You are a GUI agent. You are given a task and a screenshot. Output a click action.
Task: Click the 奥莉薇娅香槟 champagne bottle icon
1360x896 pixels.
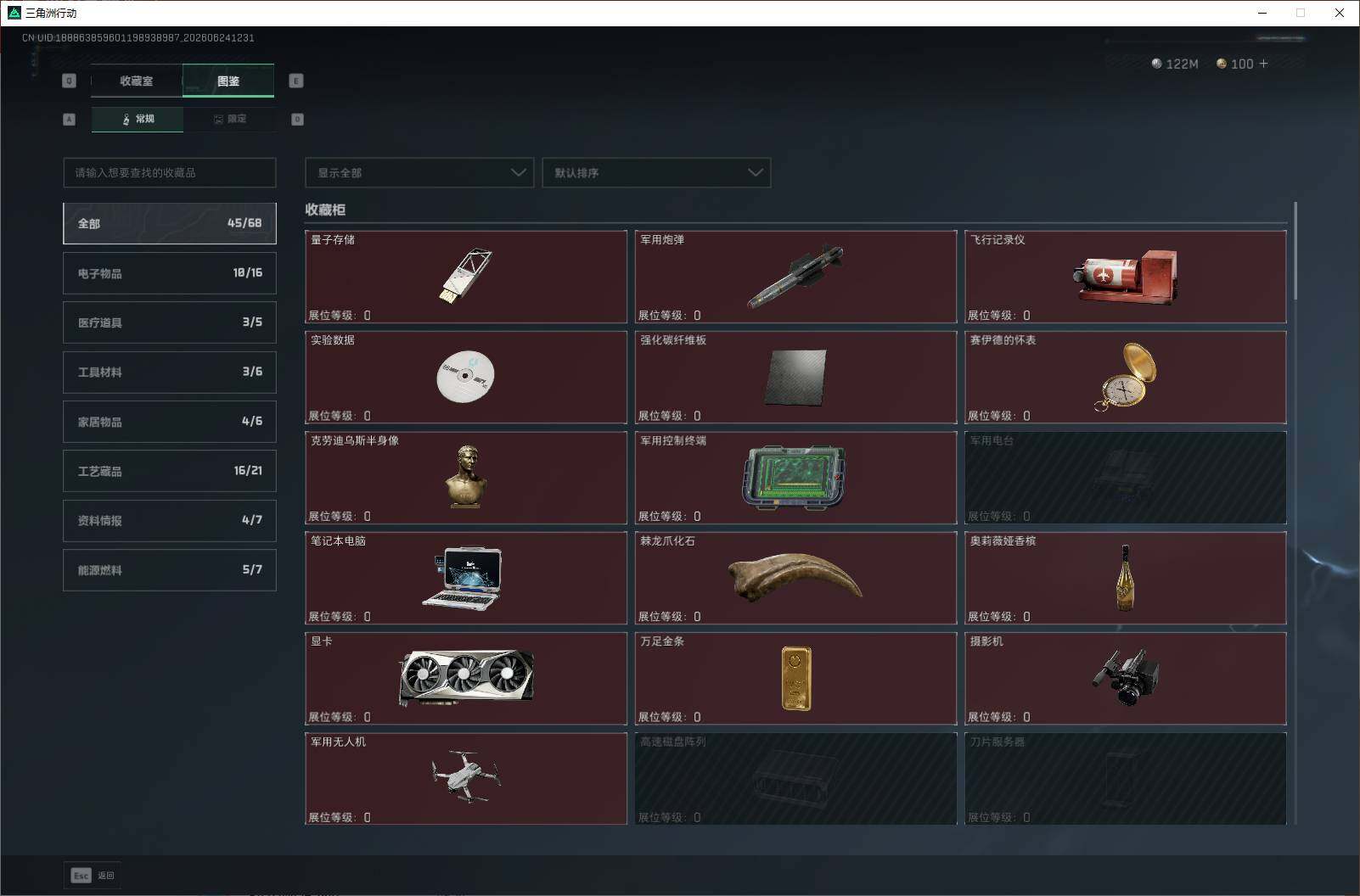[x=1126, y=578]
